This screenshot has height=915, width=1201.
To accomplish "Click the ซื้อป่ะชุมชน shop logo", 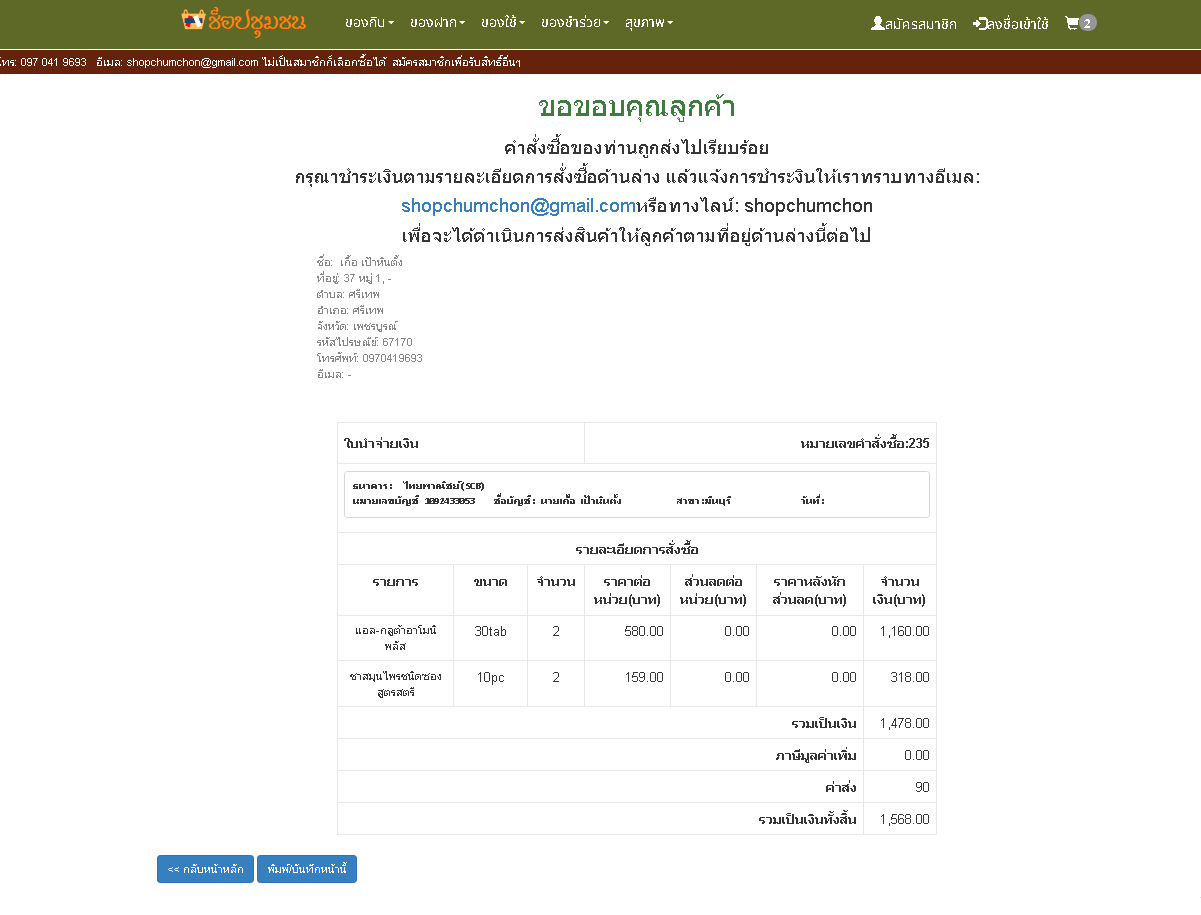I will pos(244,21).
